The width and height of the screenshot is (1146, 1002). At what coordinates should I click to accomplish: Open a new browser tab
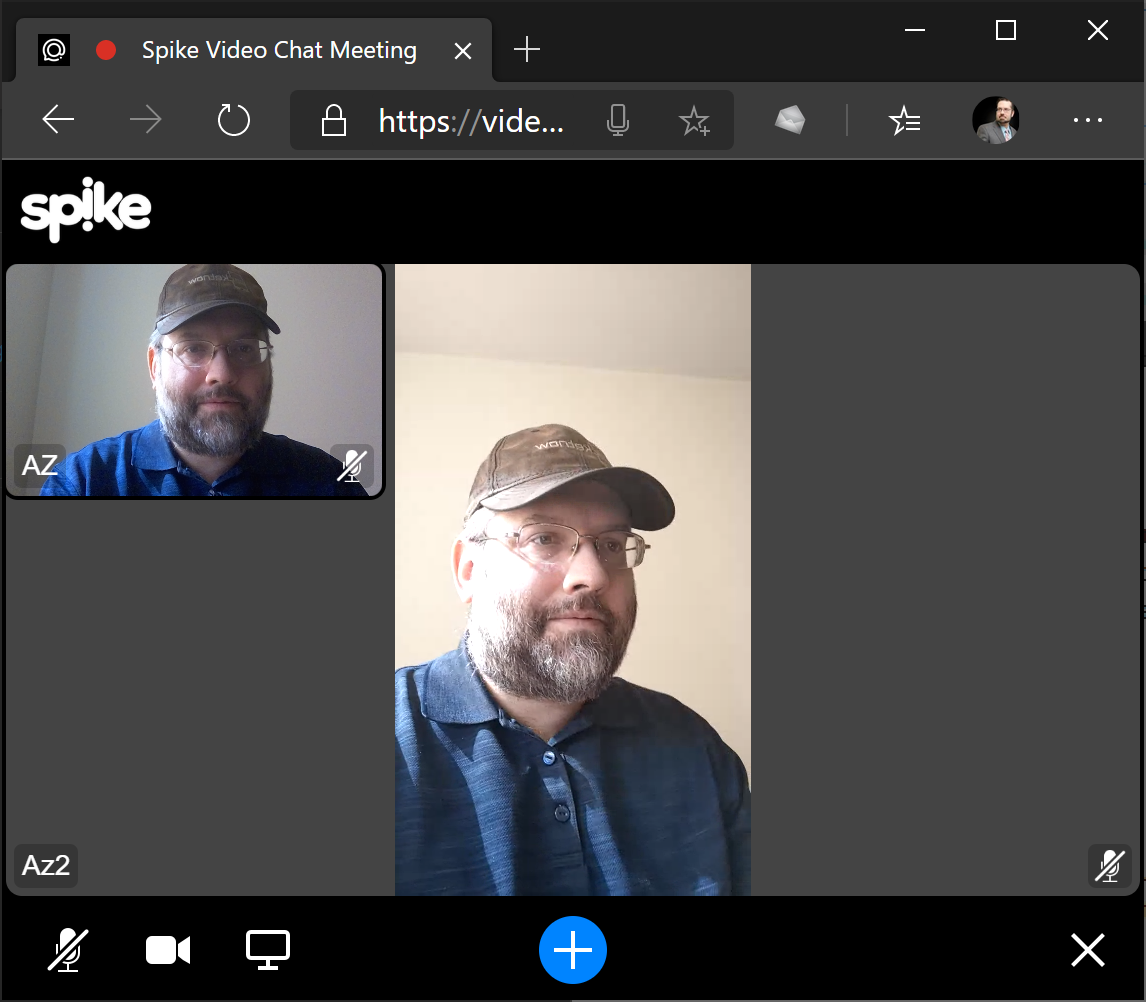point(526,49)
